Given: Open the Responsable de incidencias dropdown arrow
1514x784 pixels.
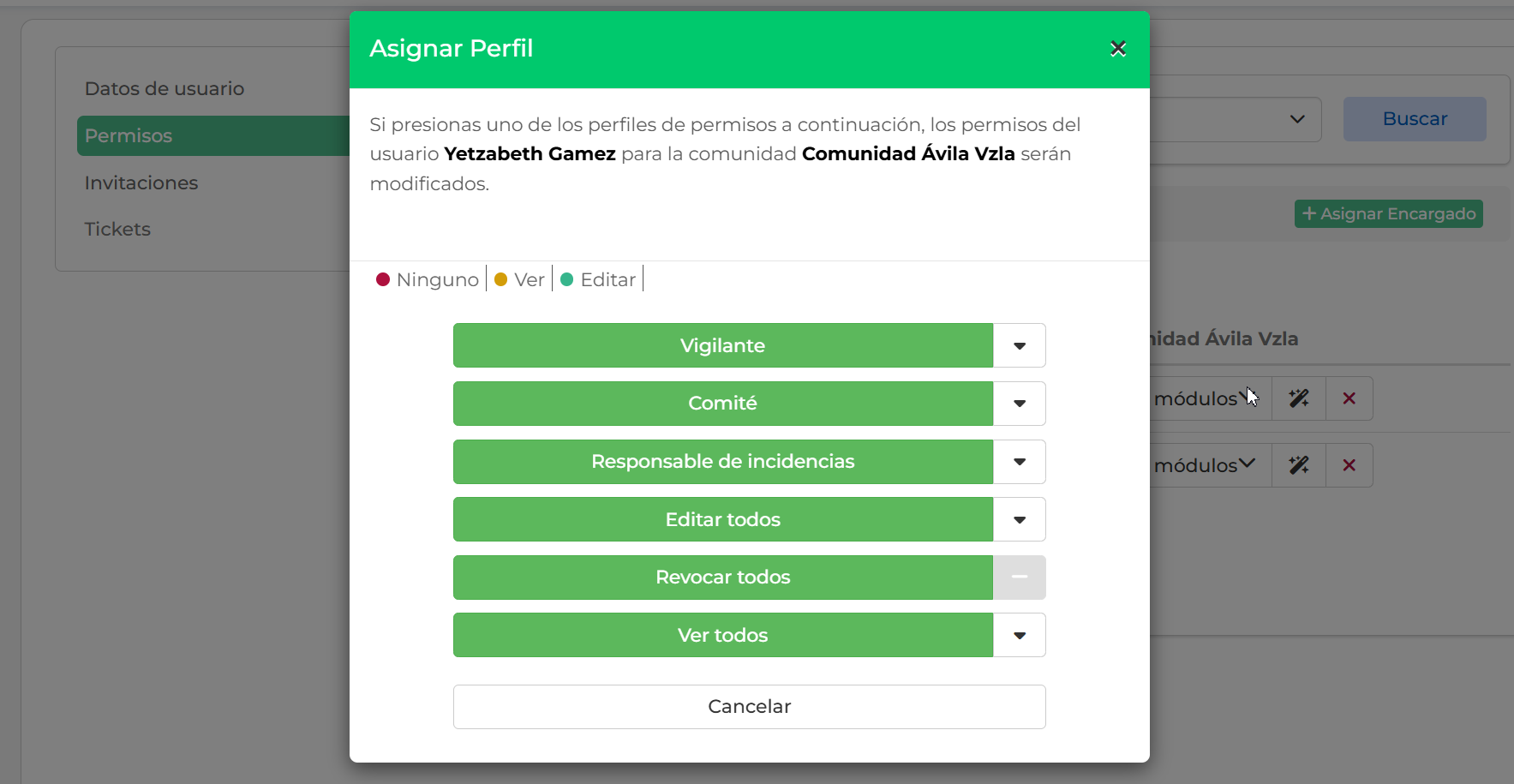Looking at the screenshot, I should (x=1020, y=462).
